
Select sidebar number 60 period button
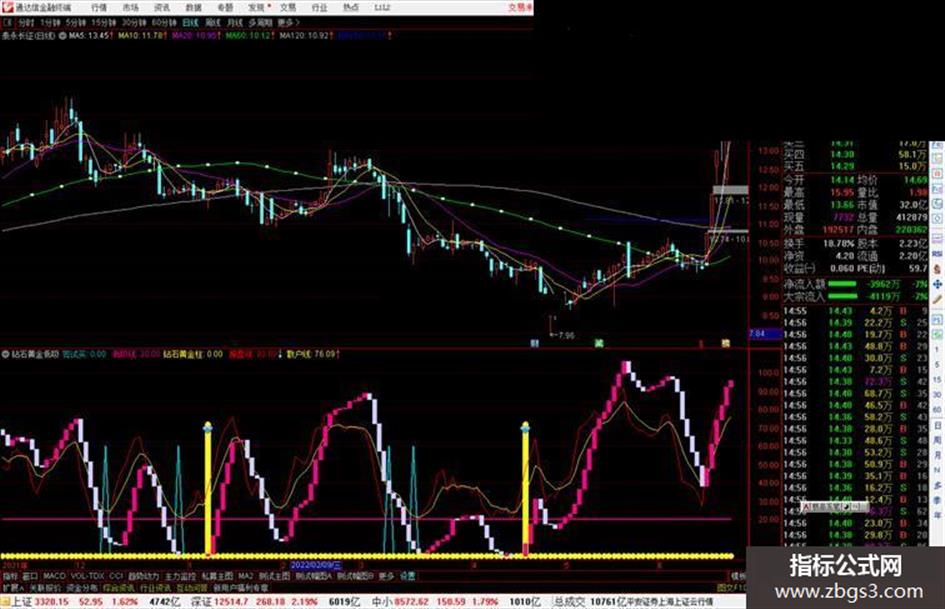point(937,409)
